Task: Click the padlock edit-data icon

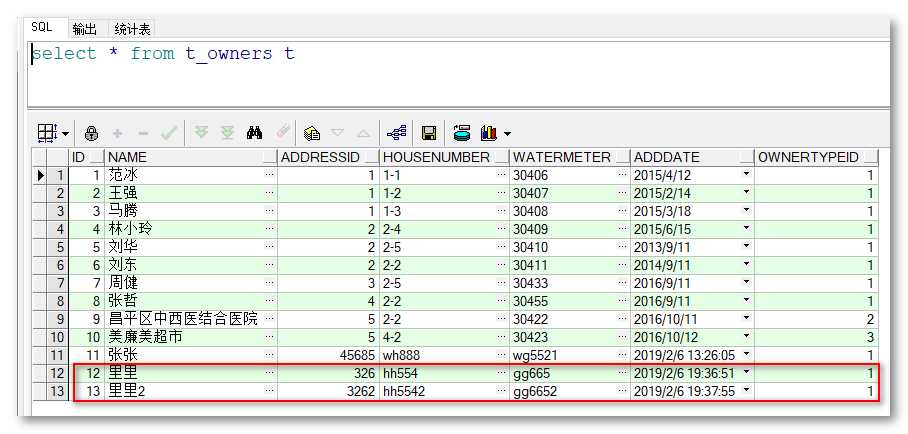Action: [91, 133]
